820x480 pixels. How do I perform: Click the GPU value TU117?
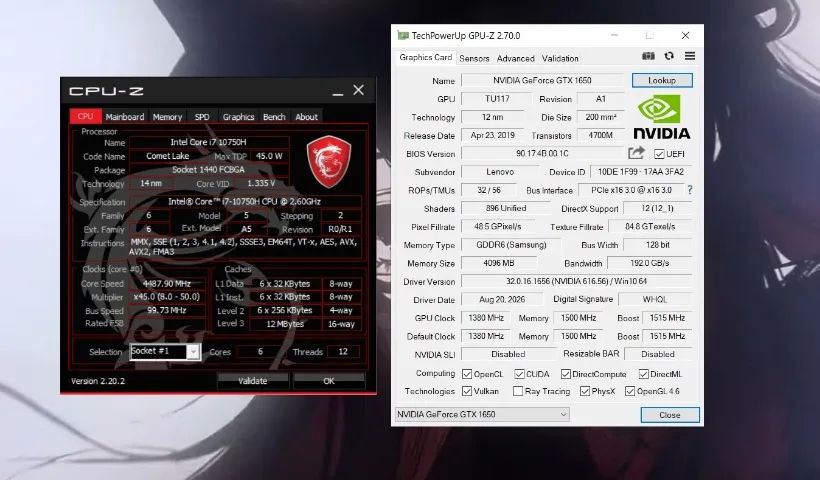pos(497,98)
